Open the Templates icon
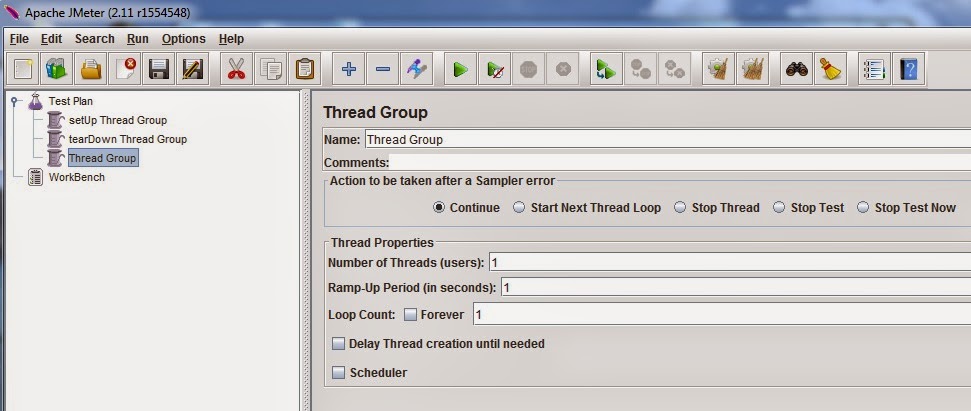The width and height of the screenshot is (971, 411). [56, 69]
